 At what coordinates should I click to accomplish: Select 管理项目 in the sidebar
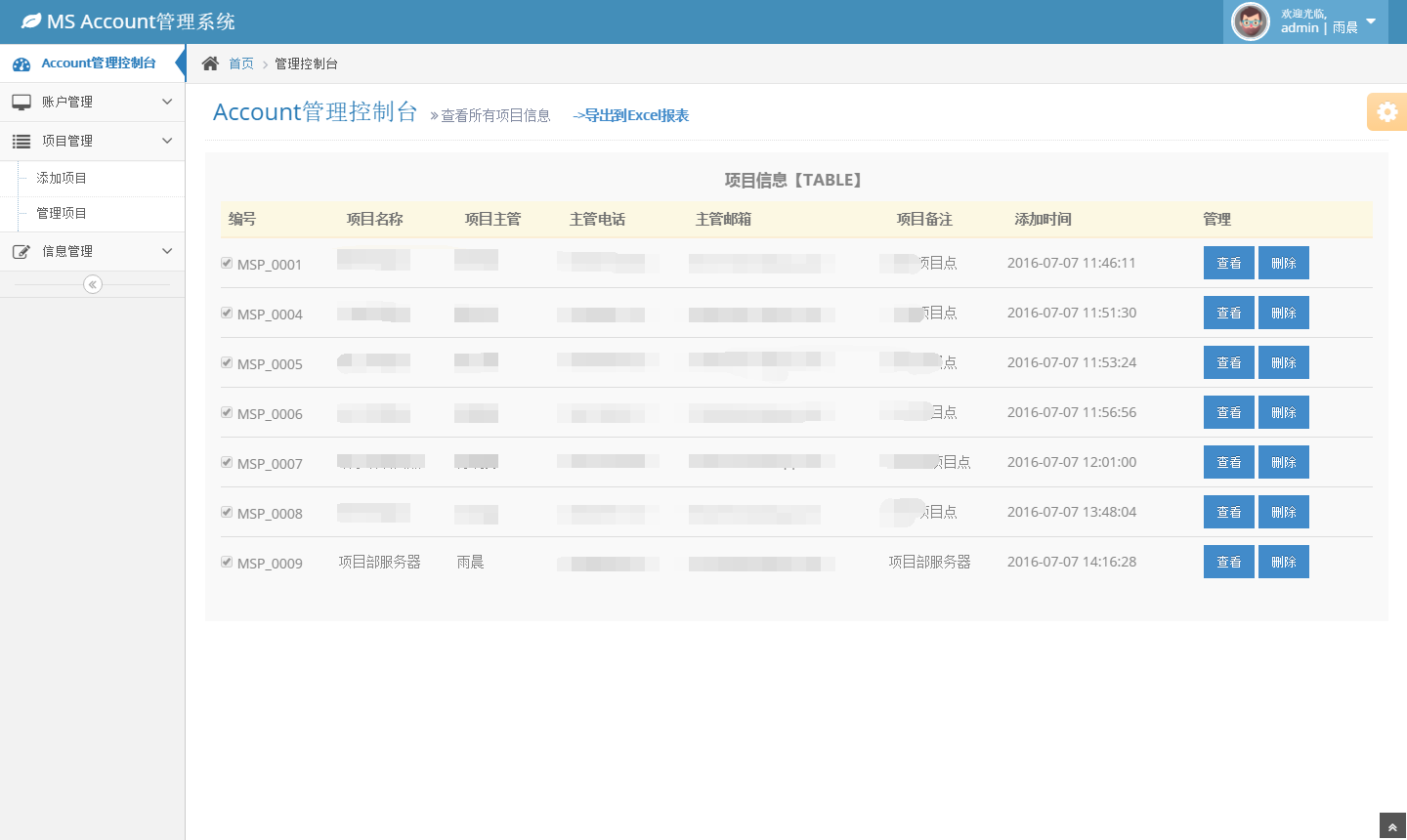(x=62, y=213)
